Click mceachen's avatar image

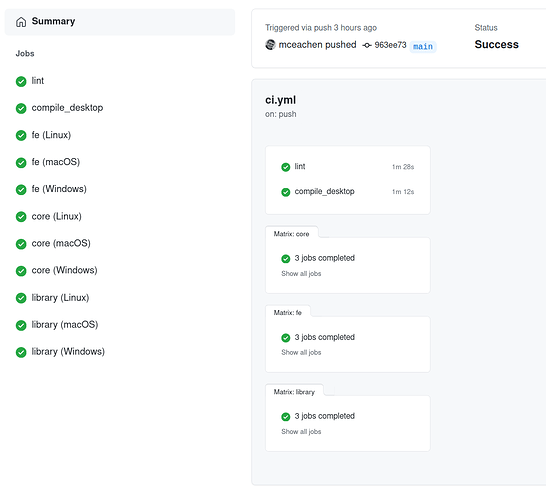(270, 45)
